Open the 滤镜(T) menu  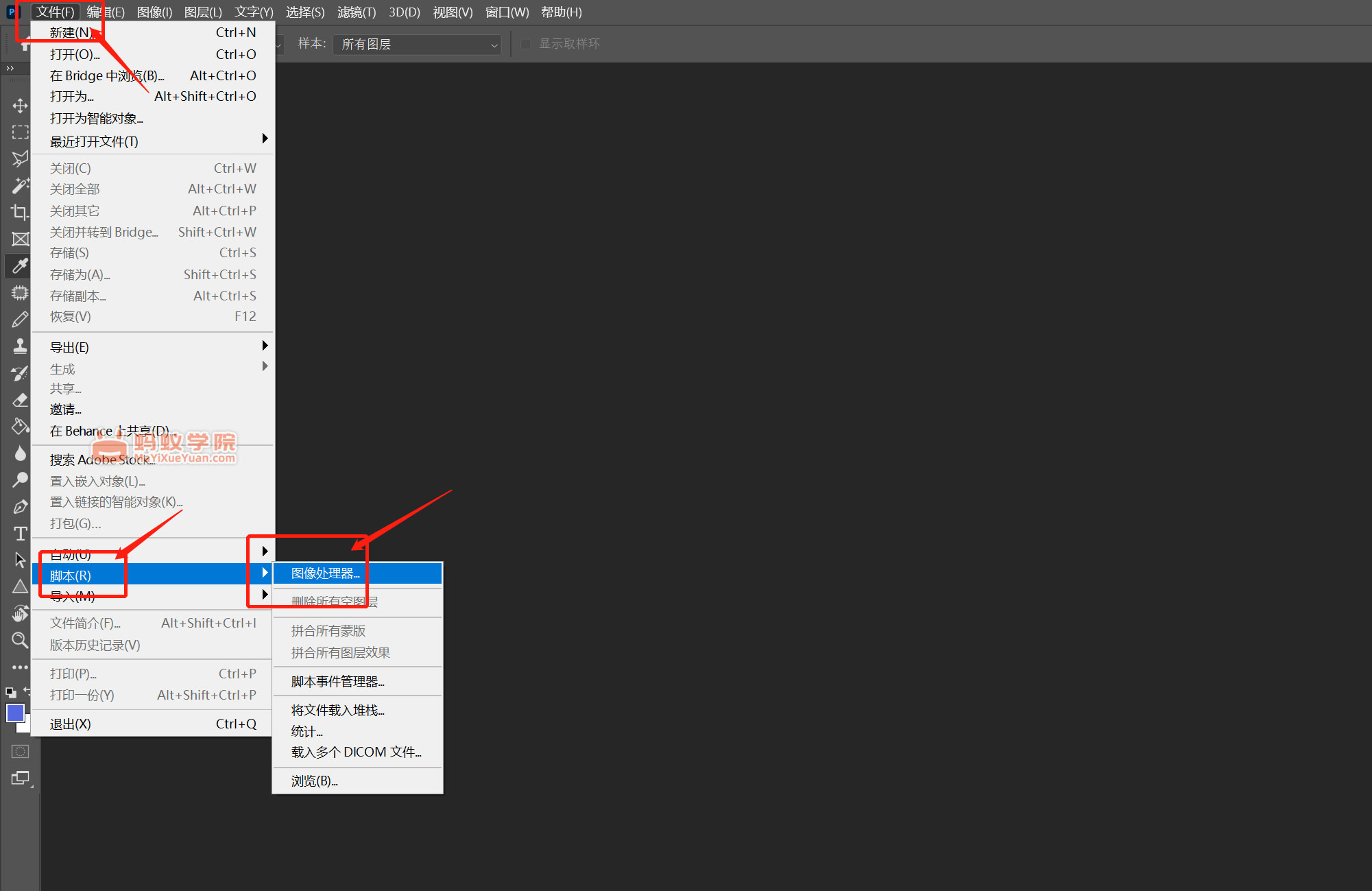tap(357, 12)
